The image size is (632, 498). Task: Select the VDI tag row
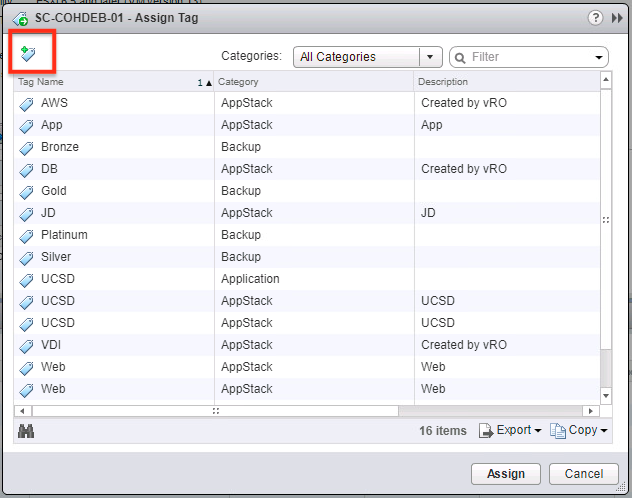[x=307, y=345]
